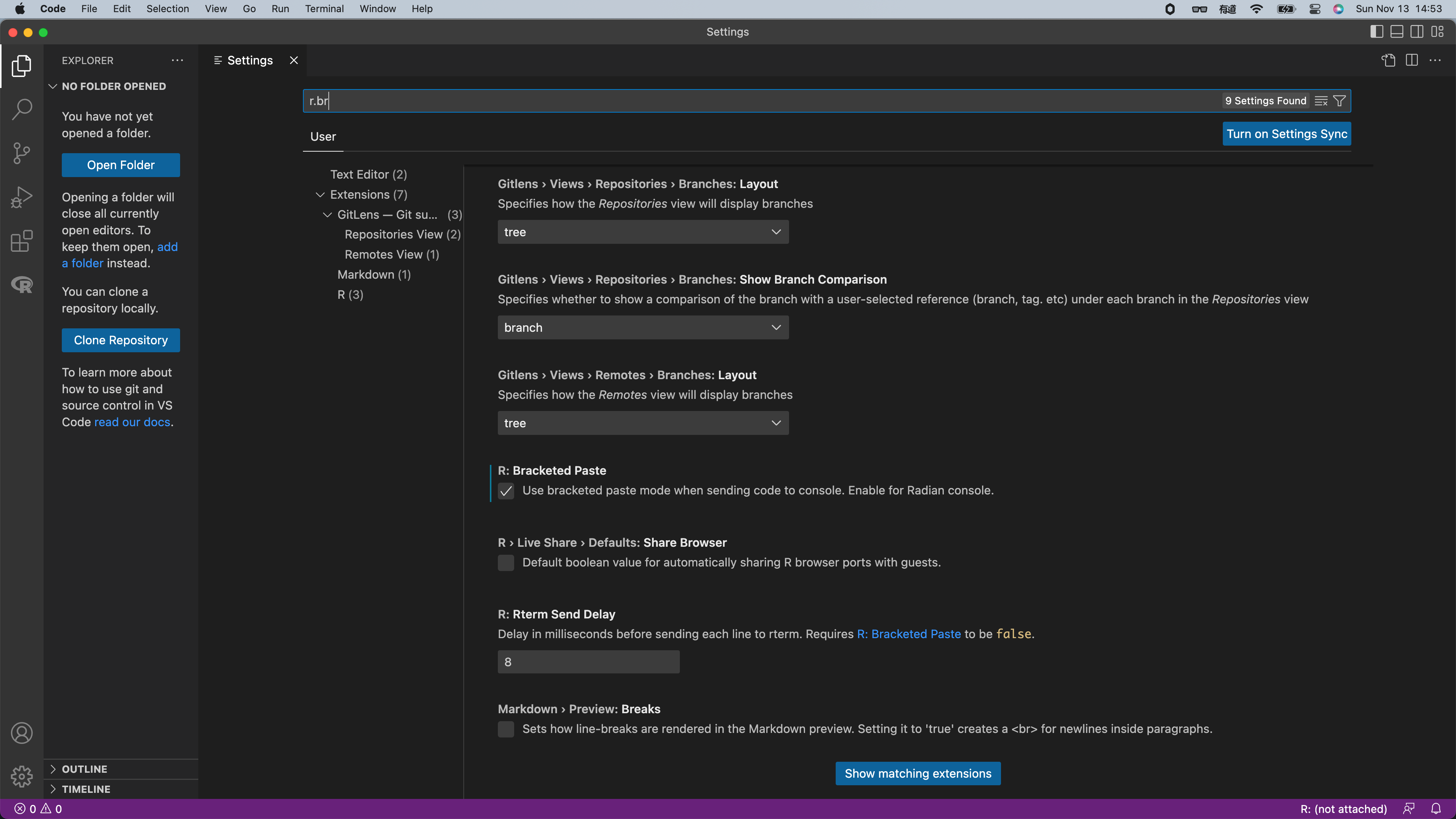The width and height of the screenshot is (1456, 819).
Task: Open the Branches Layout dropdown showing tree
Action: tap(643, 232)
